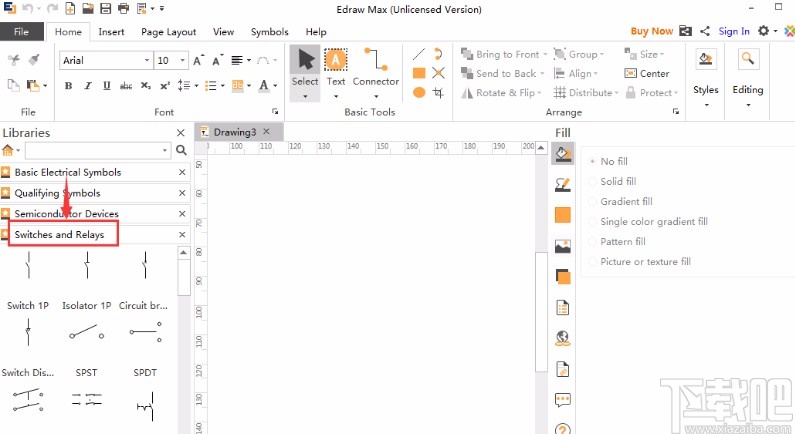Pick the orange ellipse shape tool
Viewport: 795px width, 434px height.
pyautogui.click(x=419, y=92)
